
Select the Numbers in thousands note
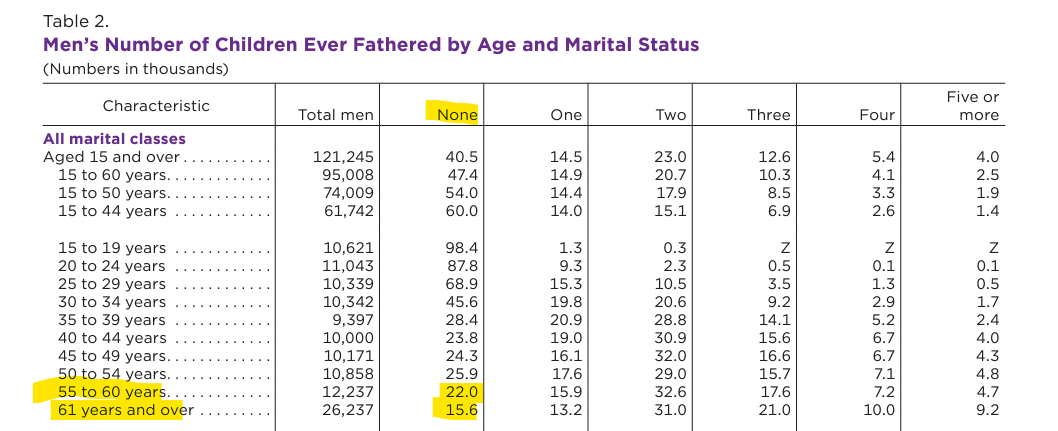(136, 69)
